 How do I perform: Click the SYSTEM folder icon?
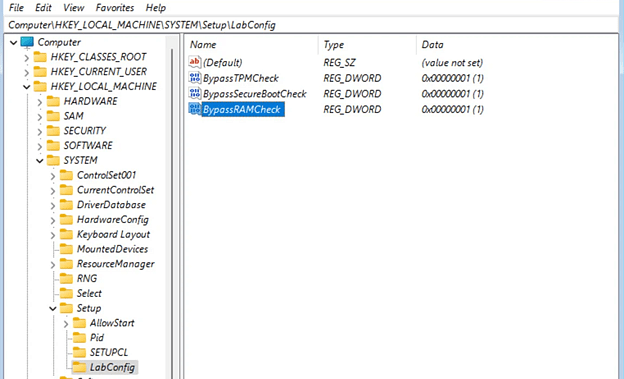pyautogui.click(x=53, y=160)
